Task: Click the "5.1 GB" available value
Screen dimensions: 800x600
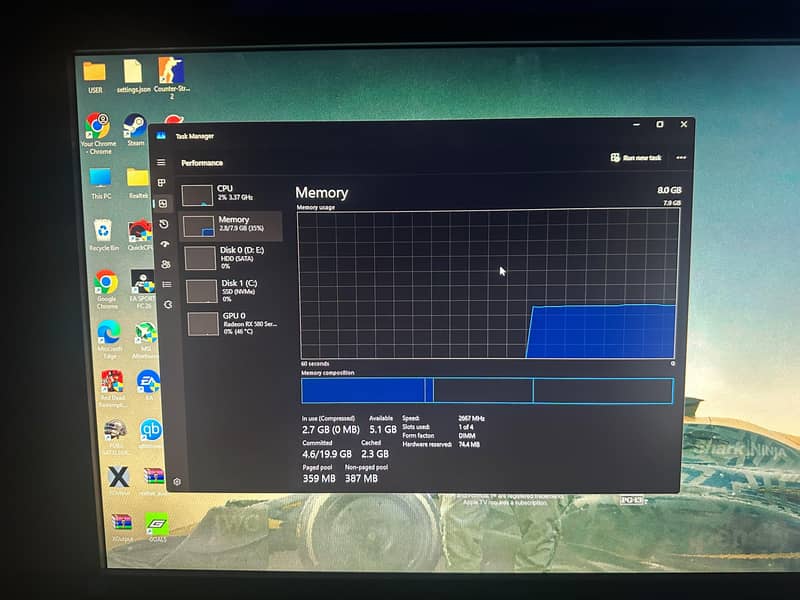Action: pos(383,430)
